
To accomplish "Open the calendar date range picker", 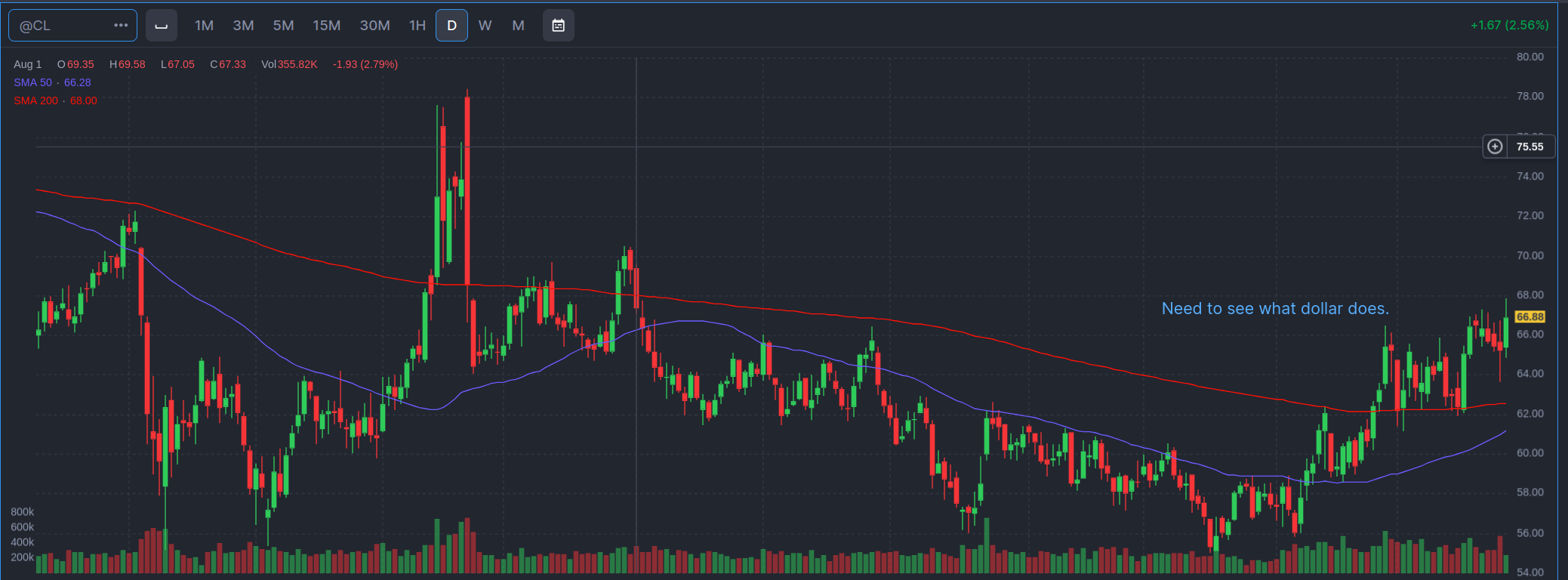I will (558, 25).
